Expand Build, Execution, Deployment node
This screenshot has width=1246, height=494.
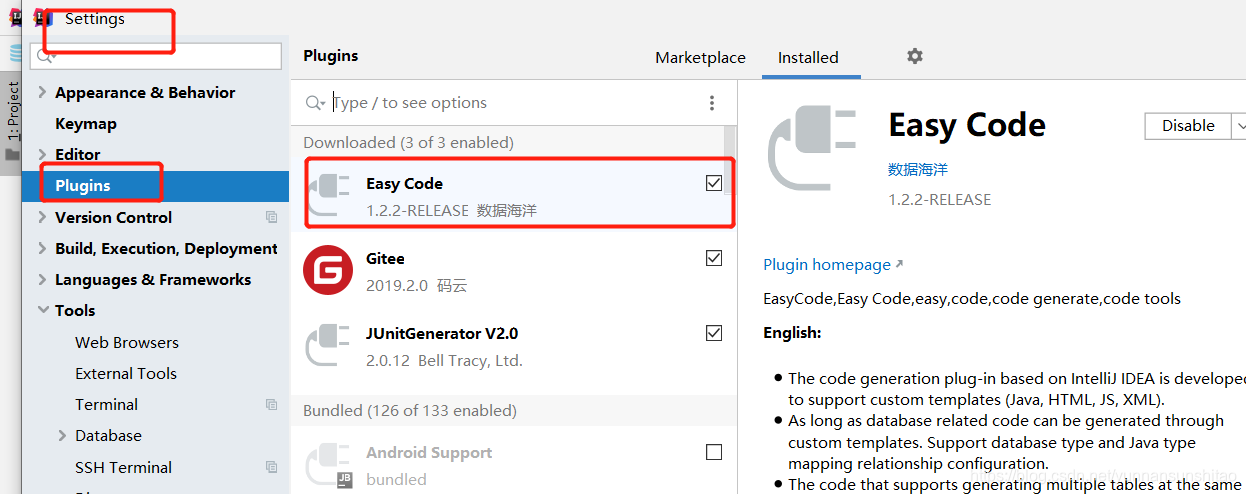[x=42, y=248]
